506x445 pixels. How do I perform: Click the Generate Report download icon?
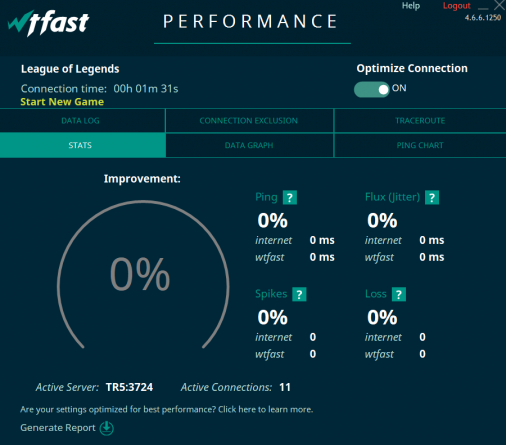tap(107, 428)
